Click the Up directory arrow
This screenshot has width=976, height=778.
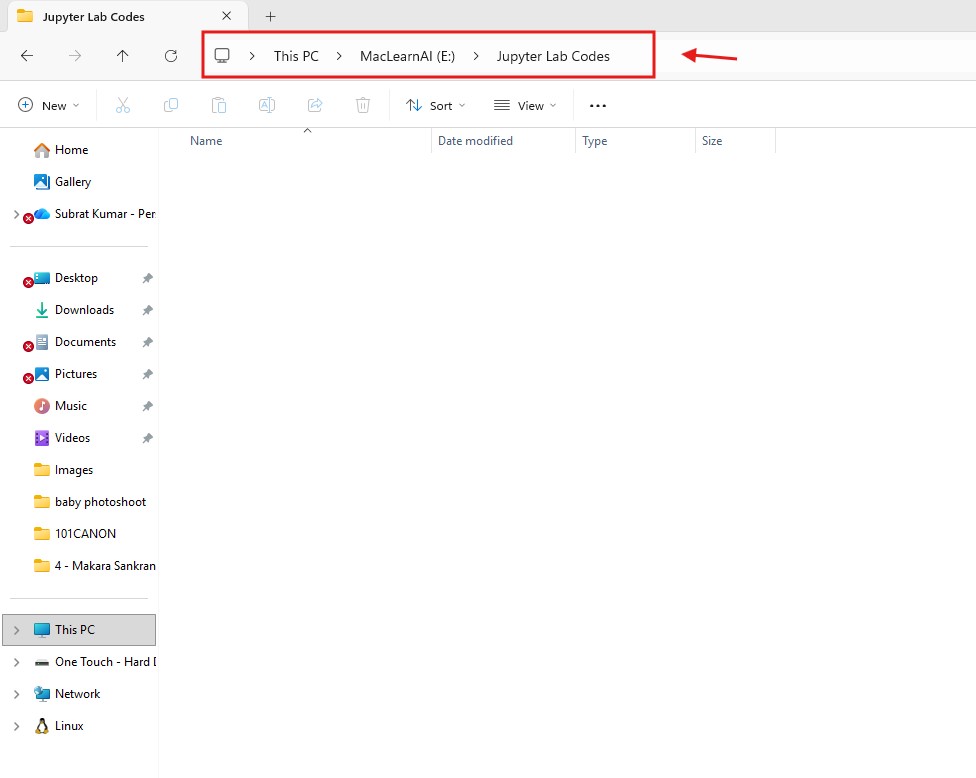(123, 56)
